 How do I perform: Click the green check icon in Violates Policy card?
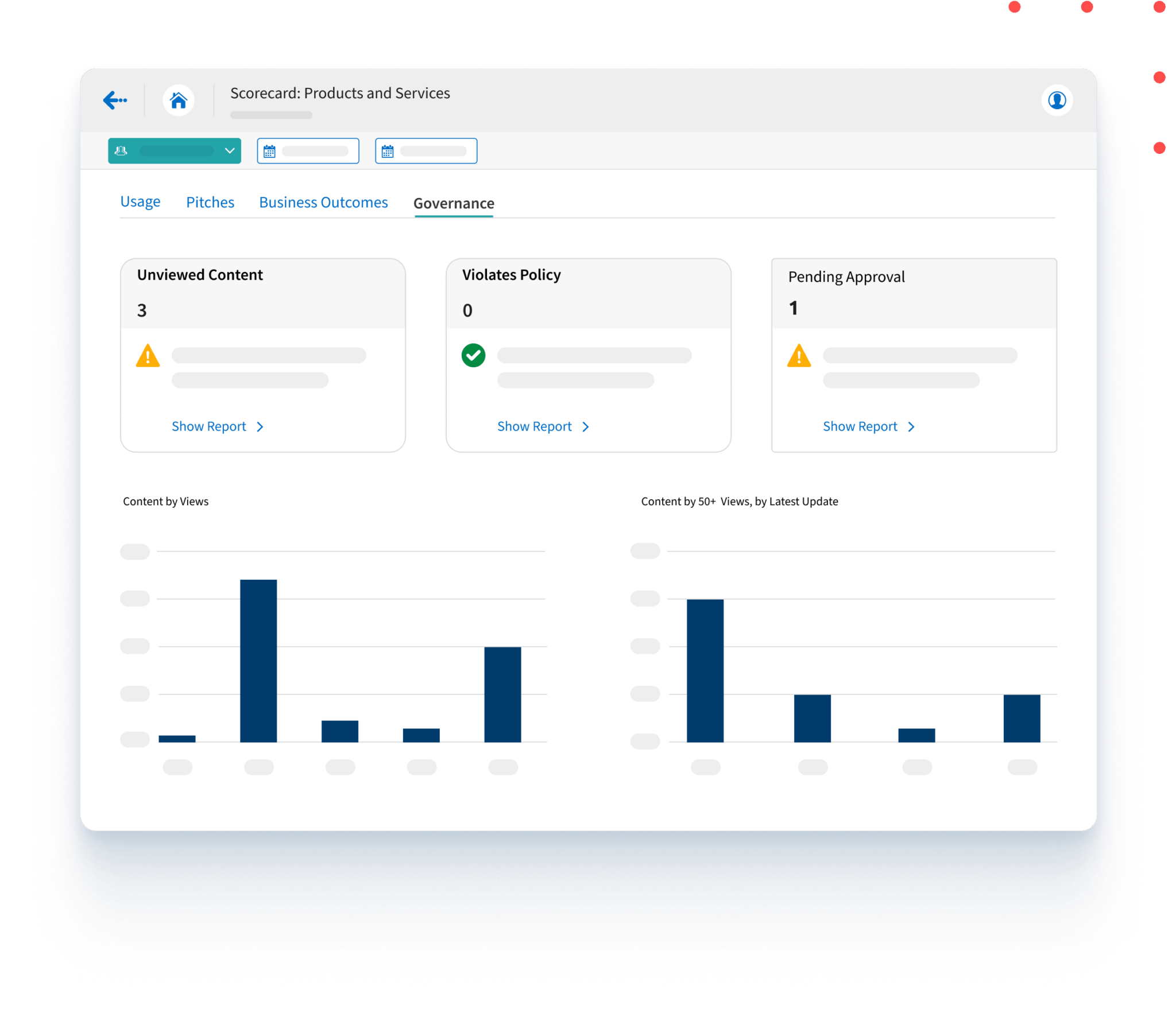[x=473, y=356]
